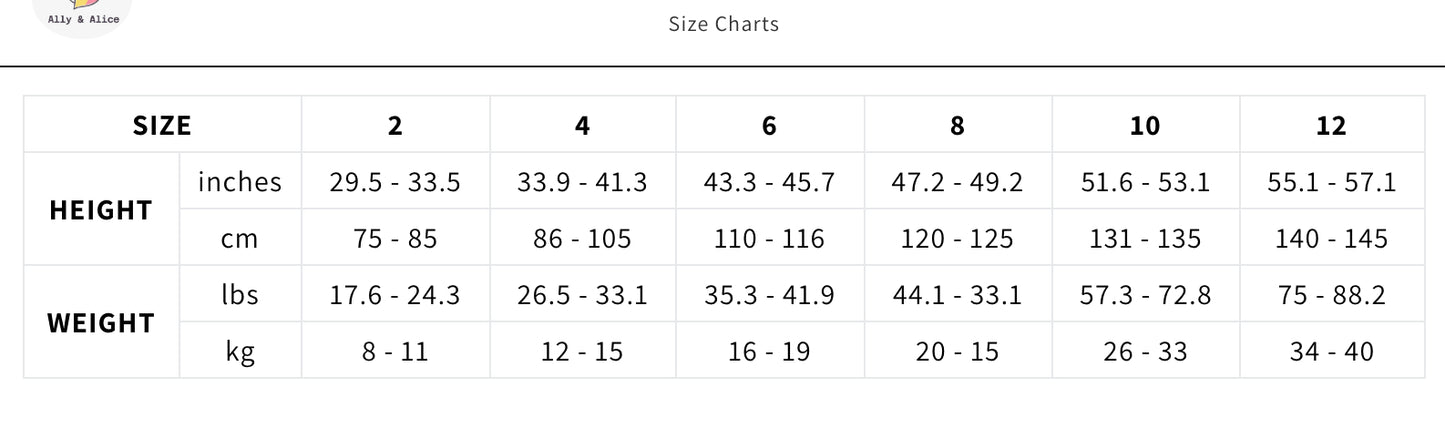Click the size 10 column header
This screenshot has width=1445, height=428.
click(x=1145, y=125)
